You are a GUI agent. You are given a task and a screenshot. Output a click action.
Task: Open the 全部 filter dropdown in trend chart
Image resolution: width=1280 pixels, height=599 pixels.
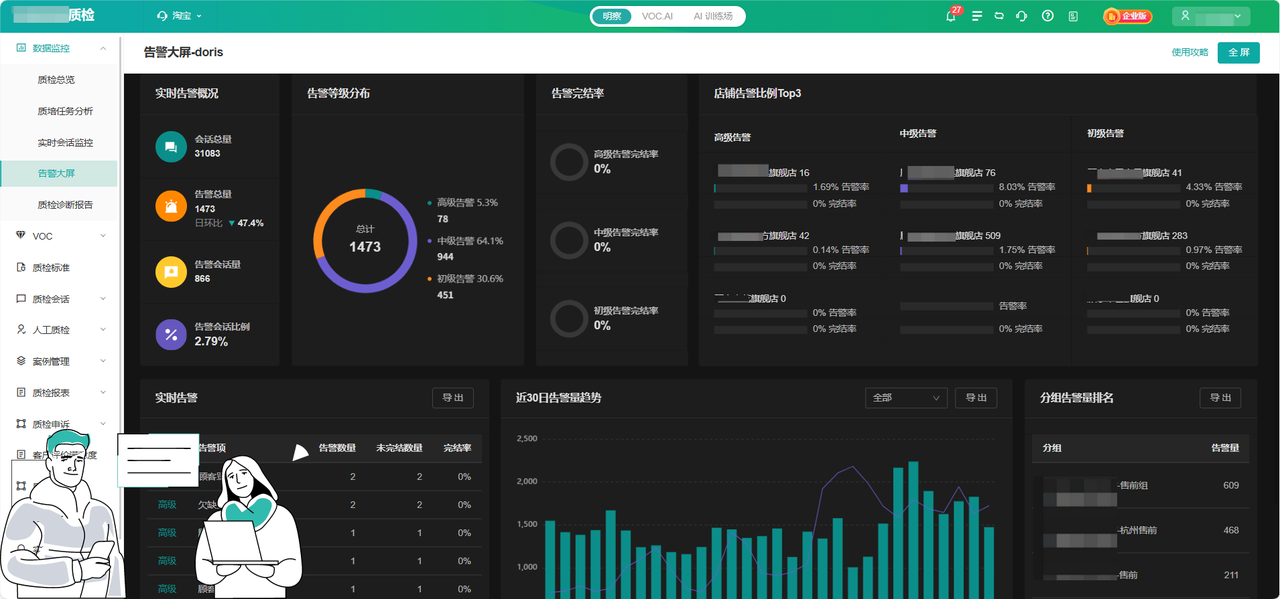[x=906, y=398]
